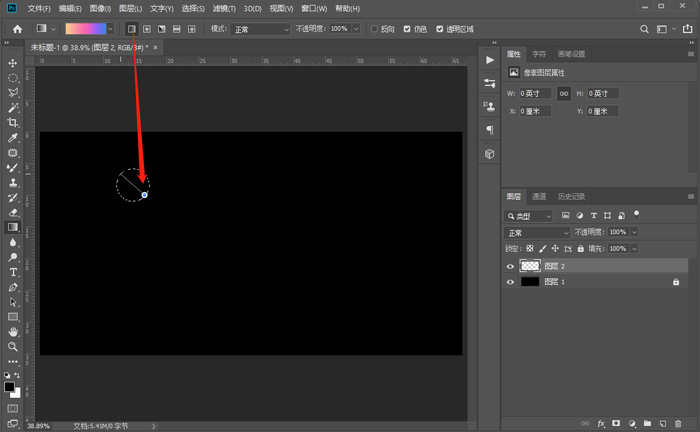Toggle the 透明区域 (Transparency) checkbox
Image resolution: width=700 pixels, height=432 pixels.
coord(440,29)
